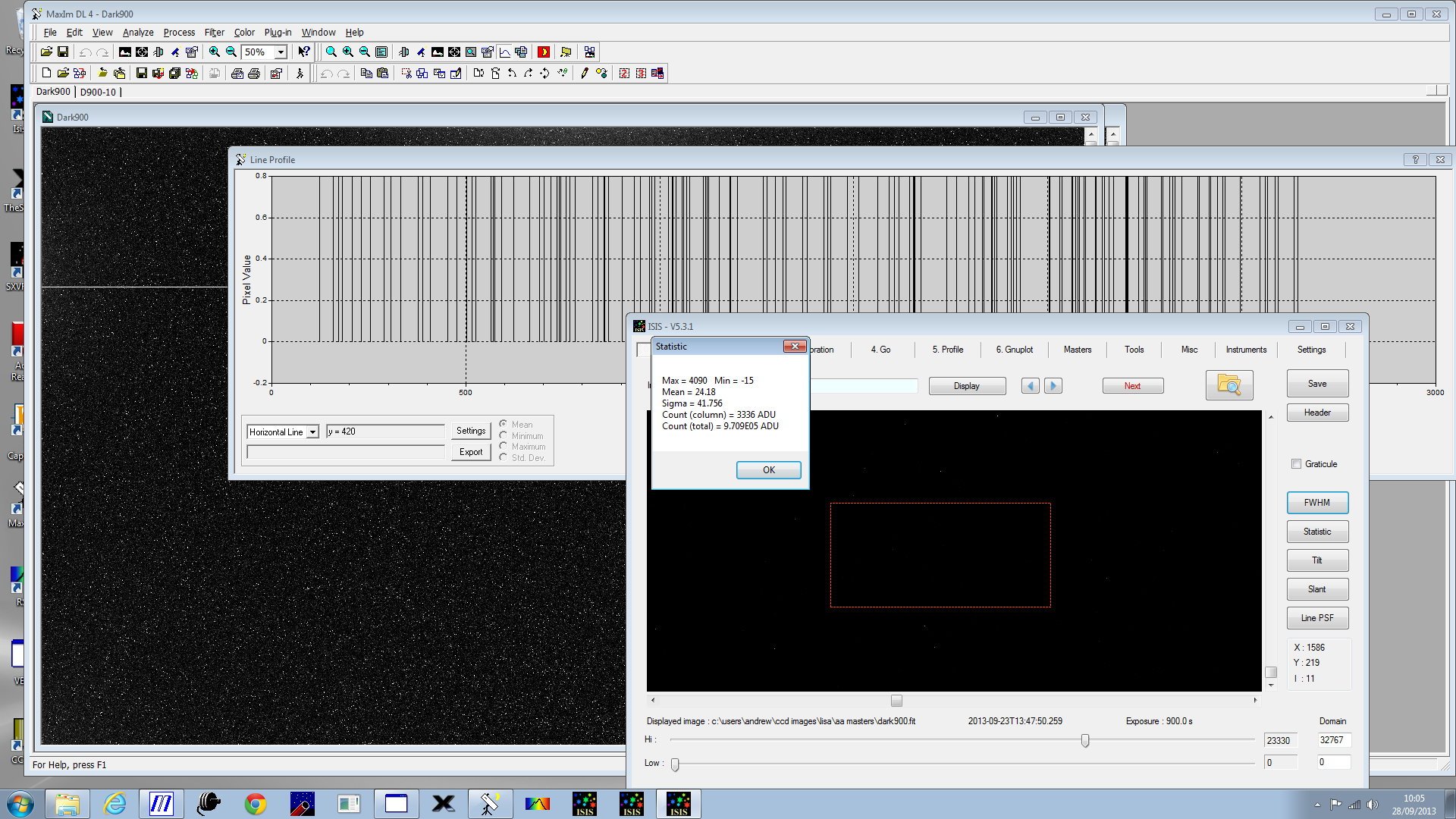This screenshot has width=1456, height=819.
Task: Click the Hi threshold slider handle
Action: pos(1085,740)
